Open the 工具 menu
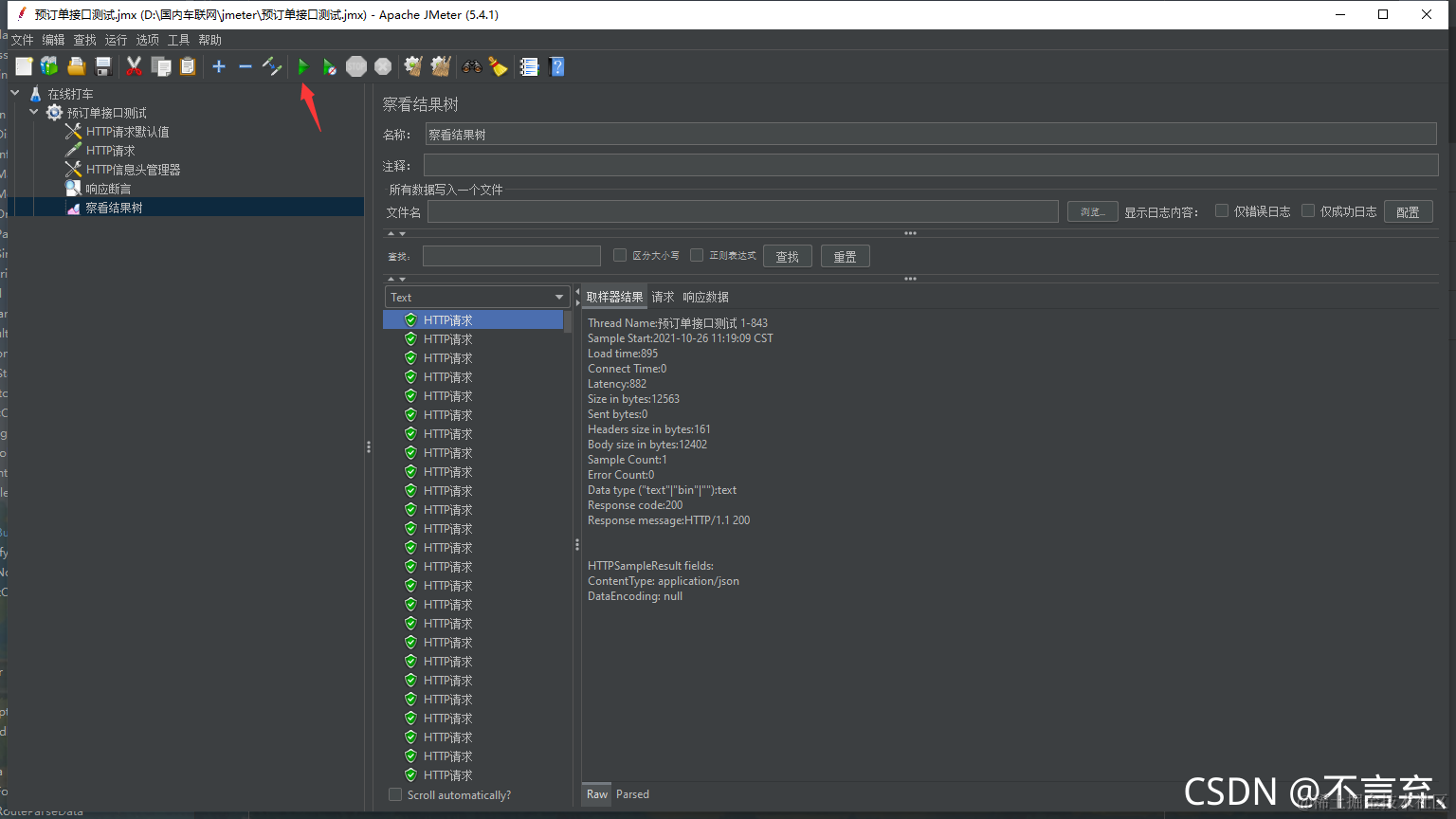 coord(178,40)
